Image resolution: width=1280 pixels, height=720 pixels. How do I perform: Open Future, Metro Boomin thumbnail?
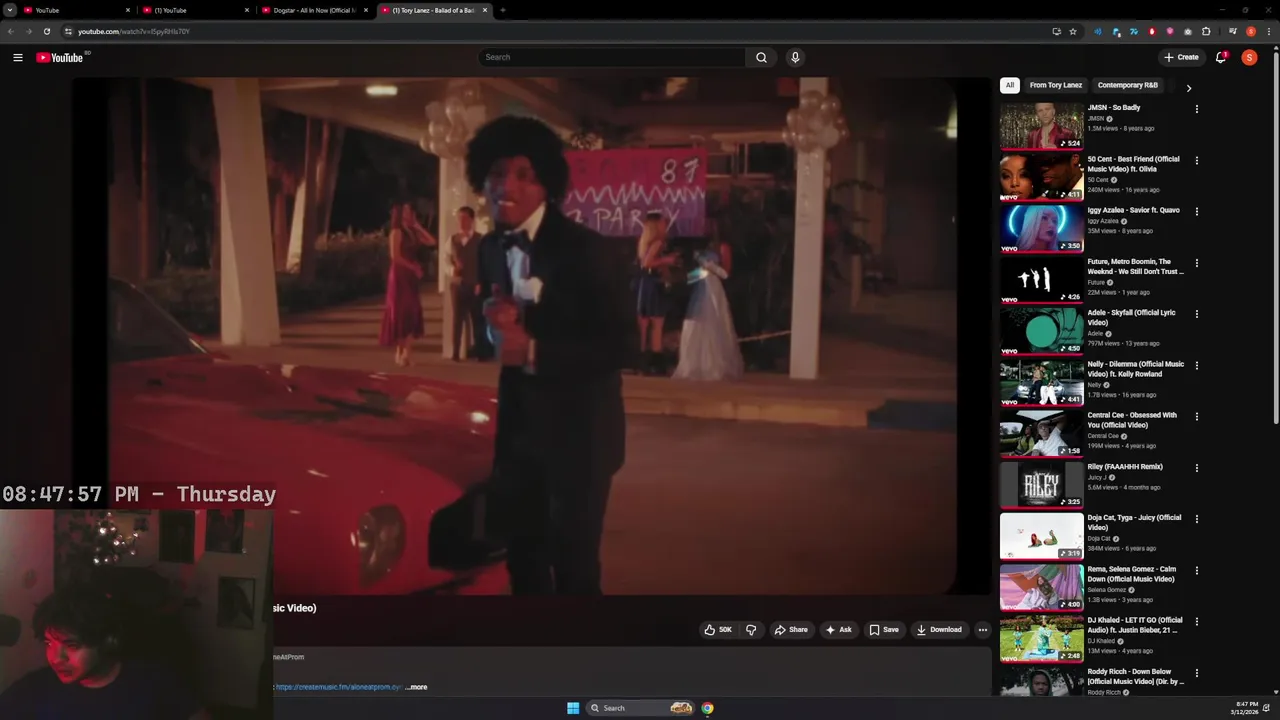click(1042, 279)
